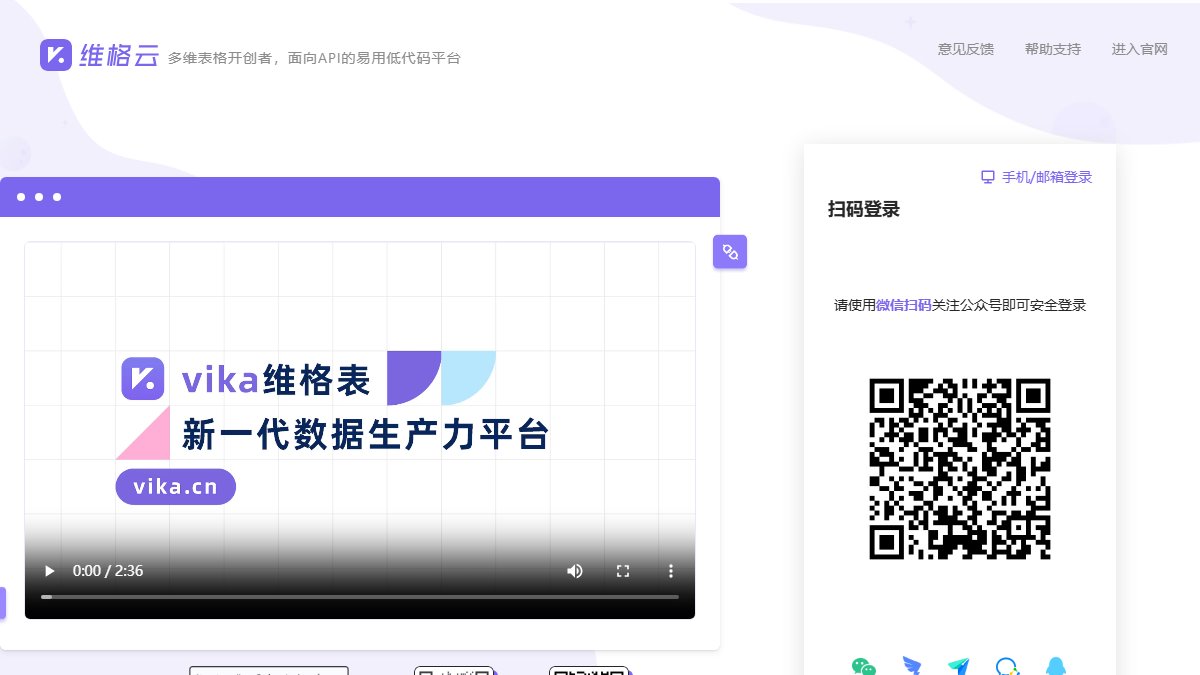
Task: Click the 维格云 logo icon
Action: pos(56,55)
